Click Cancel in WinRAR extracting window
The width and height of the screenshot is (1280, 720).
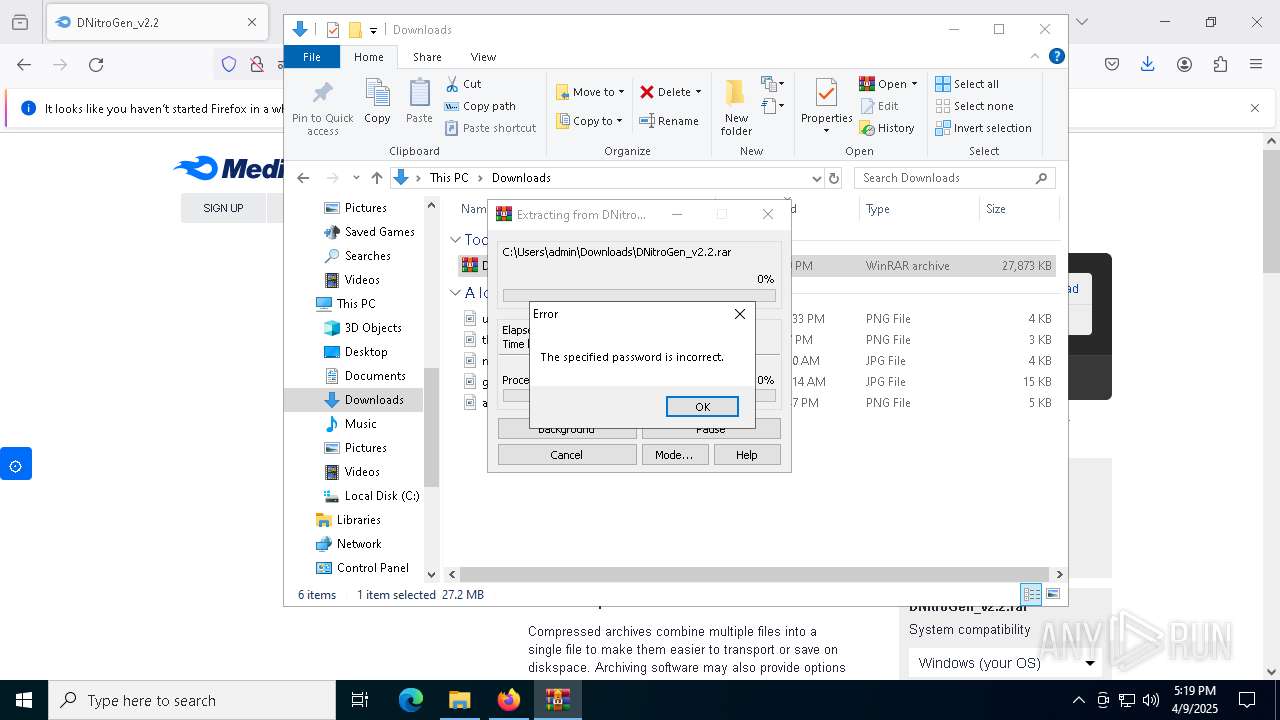click(x=566, y=454)
